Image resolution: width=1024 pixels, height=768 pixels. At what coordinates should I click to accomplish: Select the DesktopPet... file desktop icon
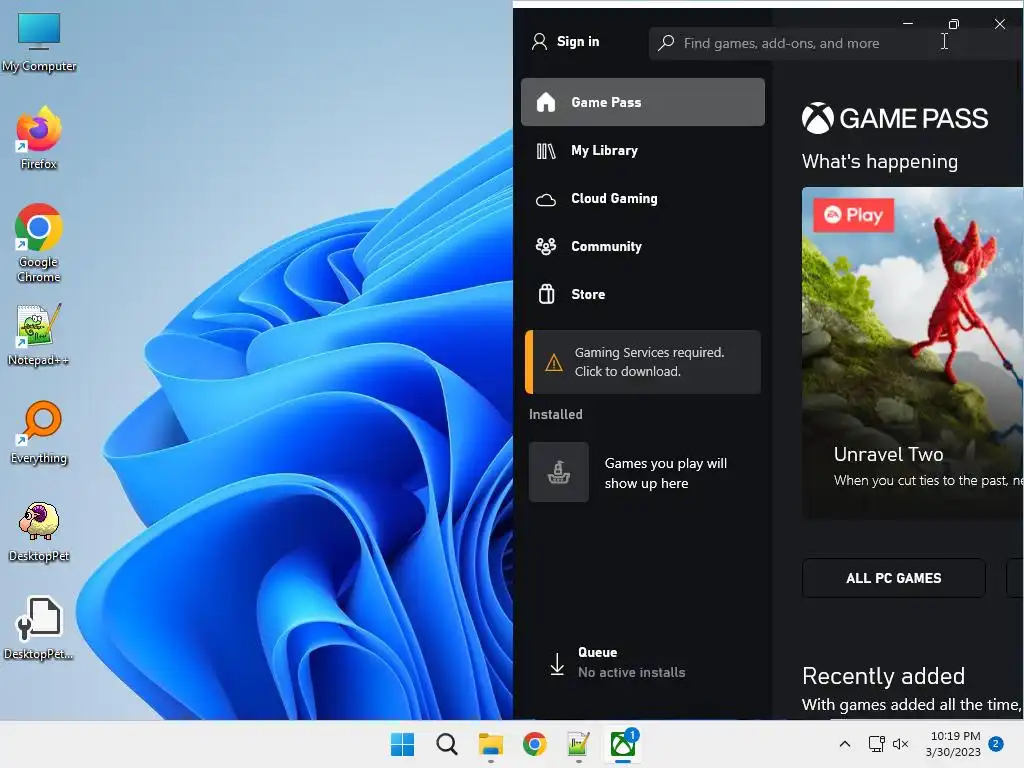pos(39,628)
